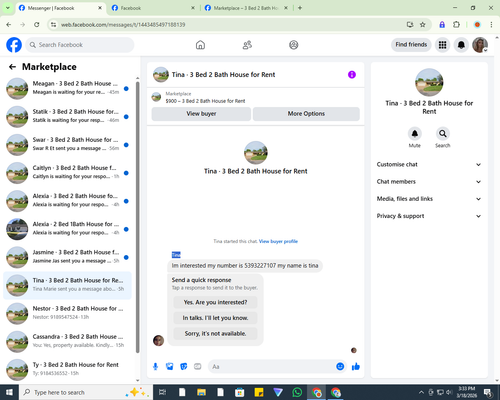Image resolution: width=500 pixels, height=400 pixels.
Task: Click Windows Type here to search box
Action: pos(86,392)
